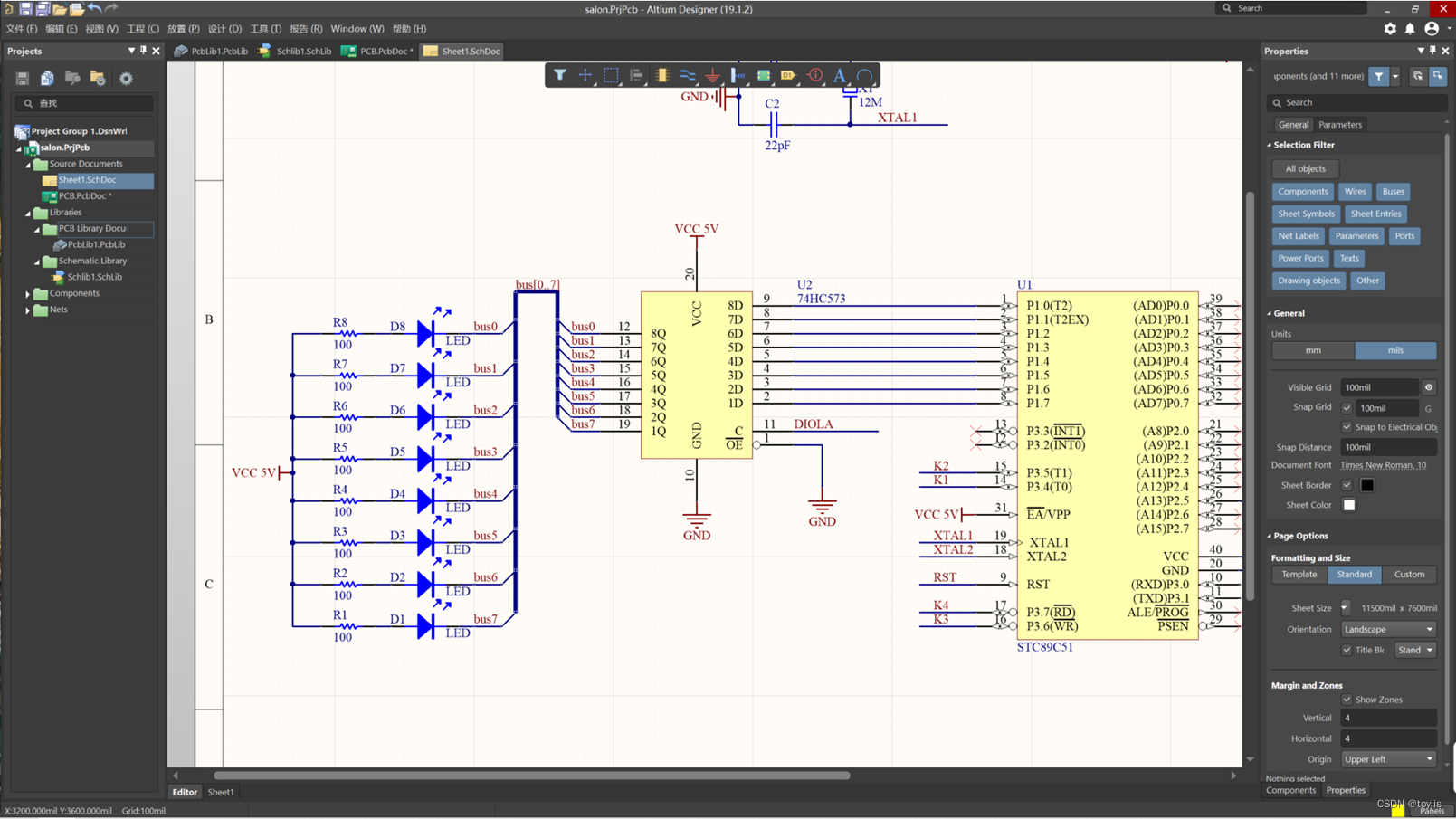Select the place bus entry tool
The width and height of the screenshot is (1456, 819).
(x=738, y=76)
